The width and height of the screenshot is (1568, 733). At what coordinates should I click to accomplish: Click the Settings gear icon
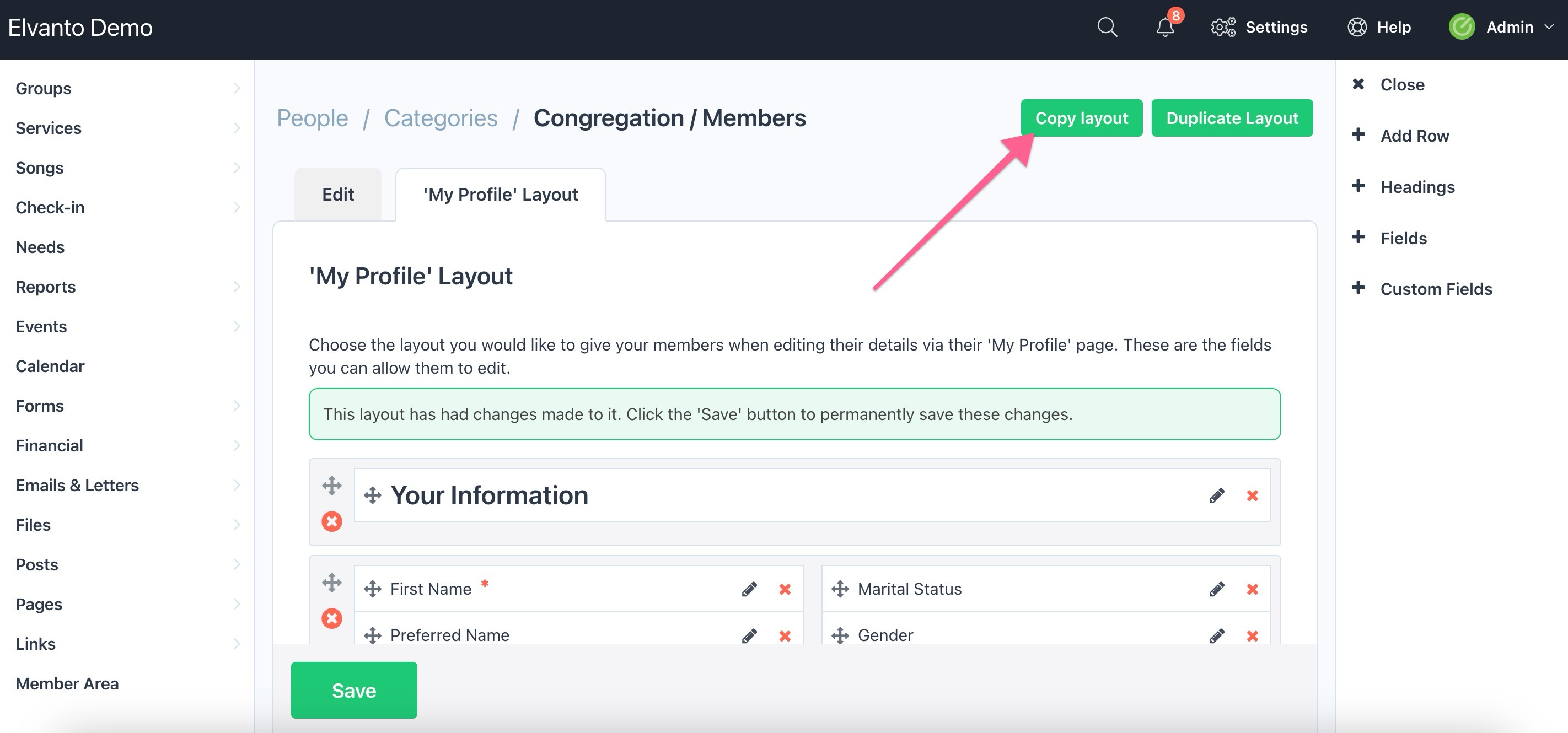click(x=1223, y=28)
